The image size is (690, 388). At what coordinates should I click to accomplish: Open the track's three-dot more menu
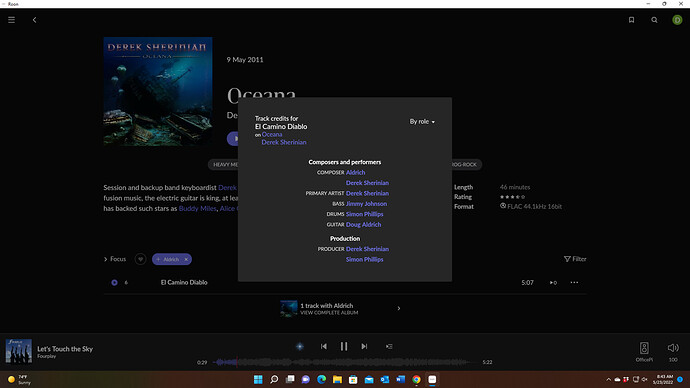point(574,282)
